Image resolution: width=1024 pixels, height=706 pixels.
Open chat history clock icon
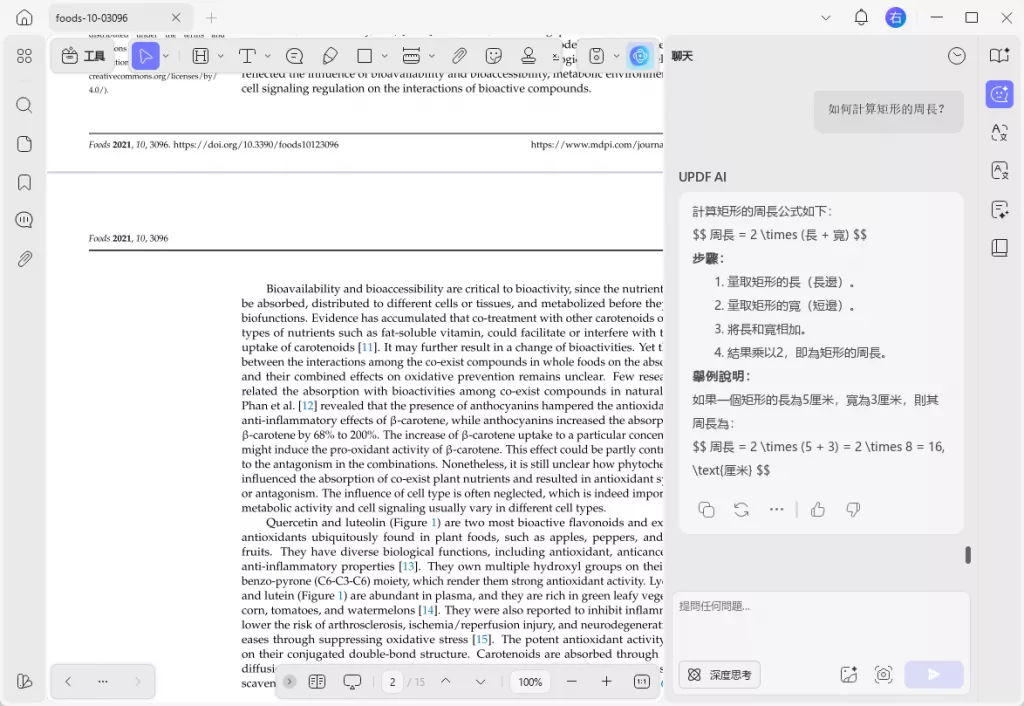click(x=957, y=56)
